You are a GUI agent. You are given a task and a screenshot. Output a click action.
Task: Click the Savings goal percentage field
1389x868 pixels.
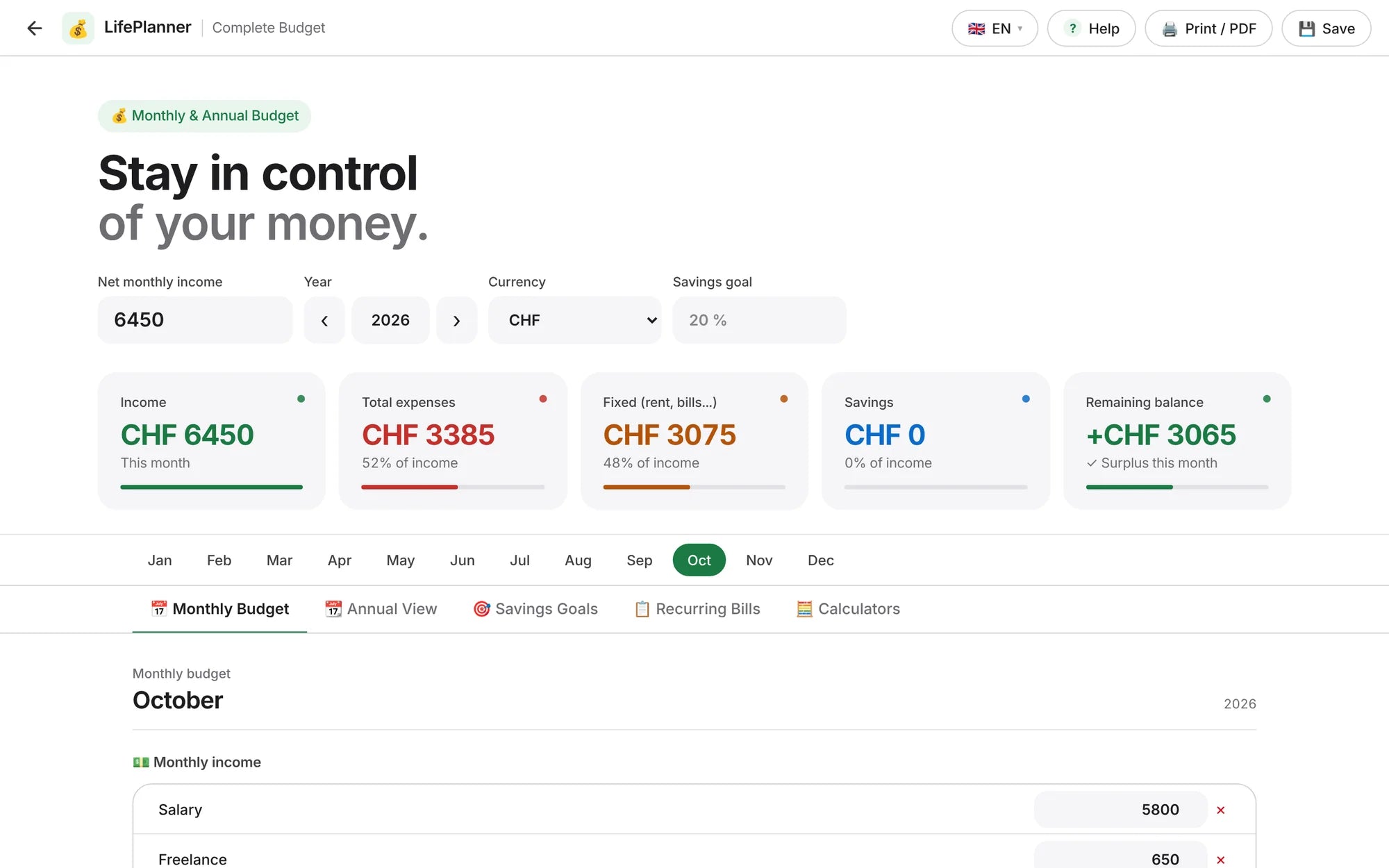click(x=759, y=320)
